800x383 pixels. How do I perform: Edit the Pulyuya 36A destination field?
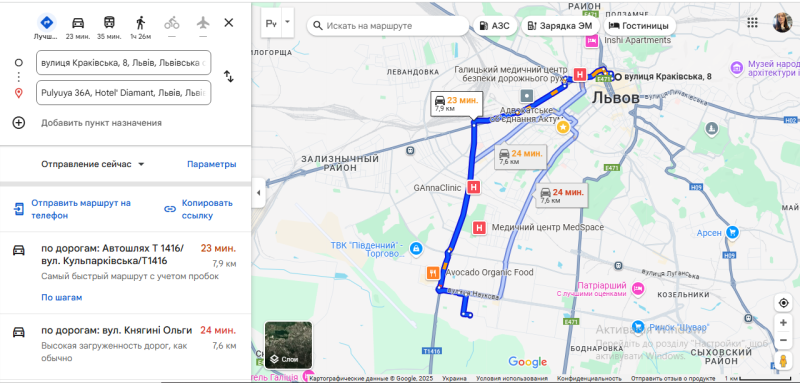[123, 93]
